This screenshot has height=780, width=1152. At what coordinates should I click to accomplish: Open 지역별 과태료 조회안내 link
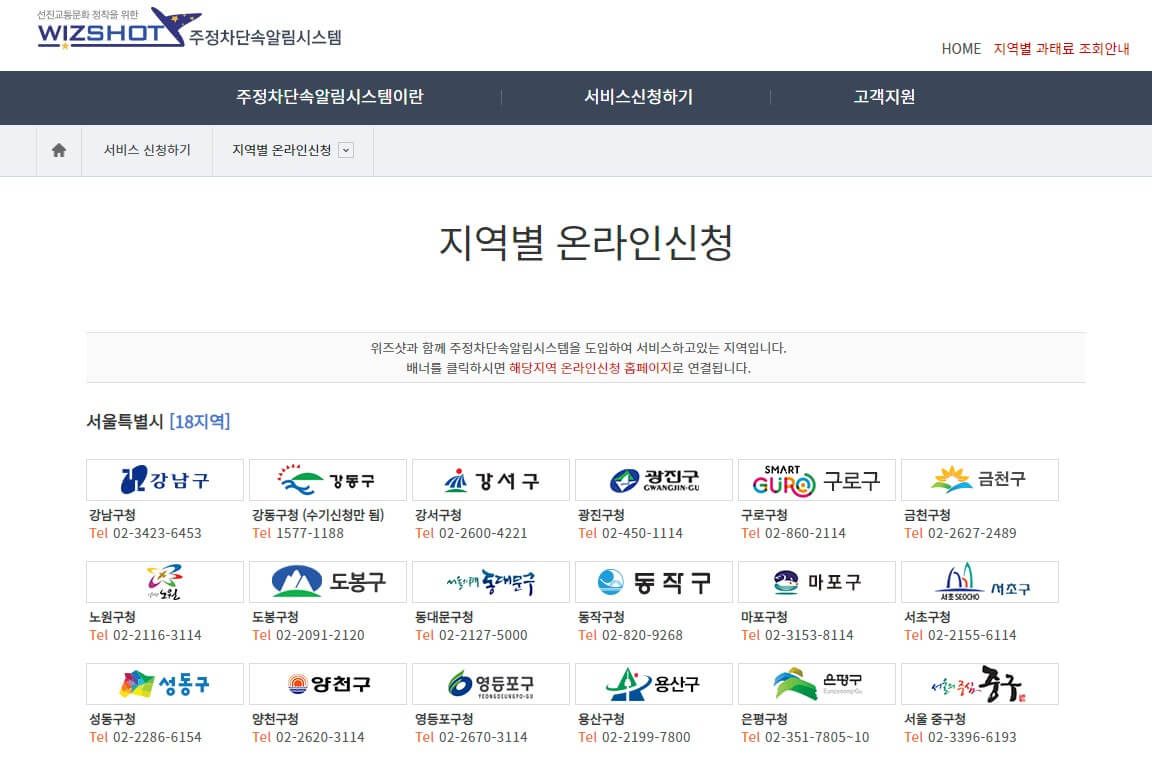[x=1061, y=48]
